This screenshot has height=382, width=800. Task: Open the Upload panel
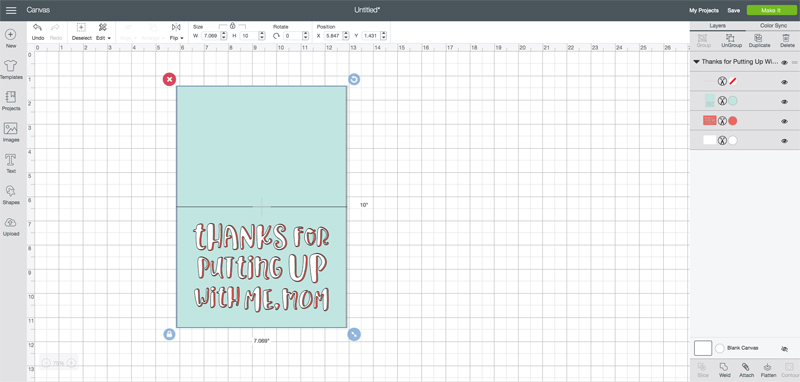11,226
